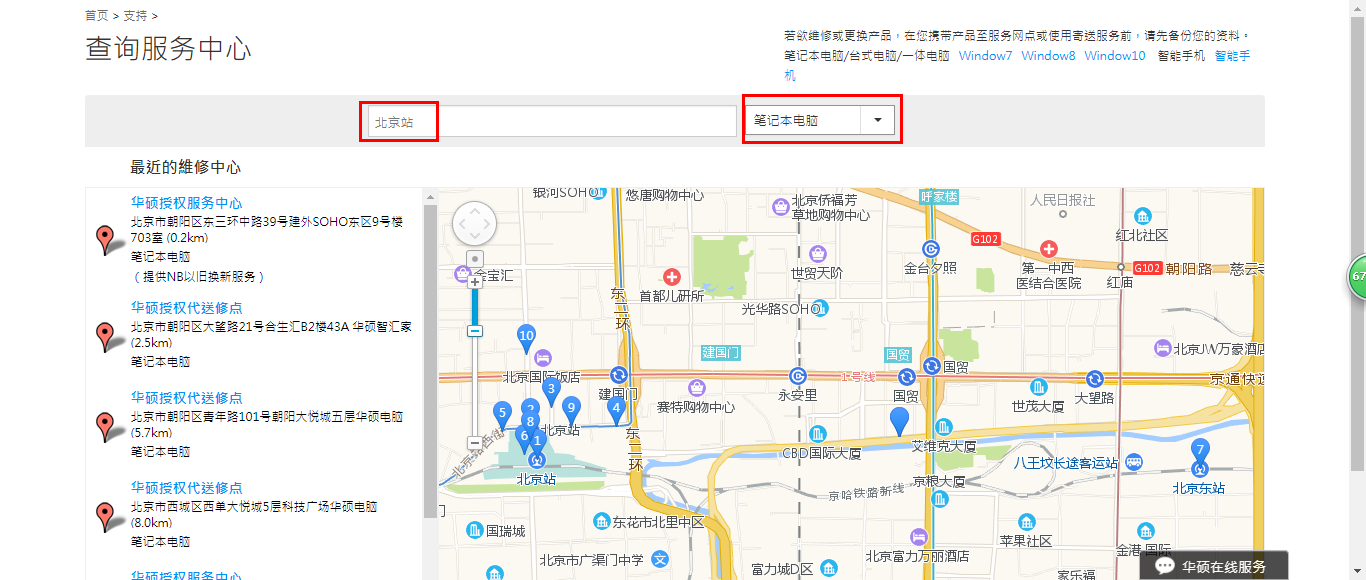Screen dimensions: 1366x580
Task: Click map marker number 1 at 北京站
Action: coord(537,438)
